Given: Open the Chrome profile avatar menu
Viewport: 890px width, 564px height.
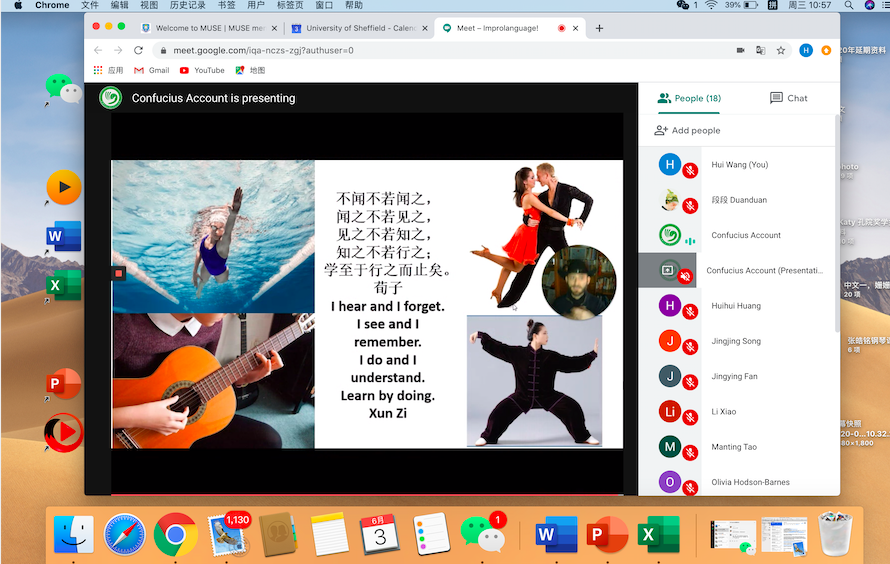Looking at the screenshot, I should pos(806,50).
